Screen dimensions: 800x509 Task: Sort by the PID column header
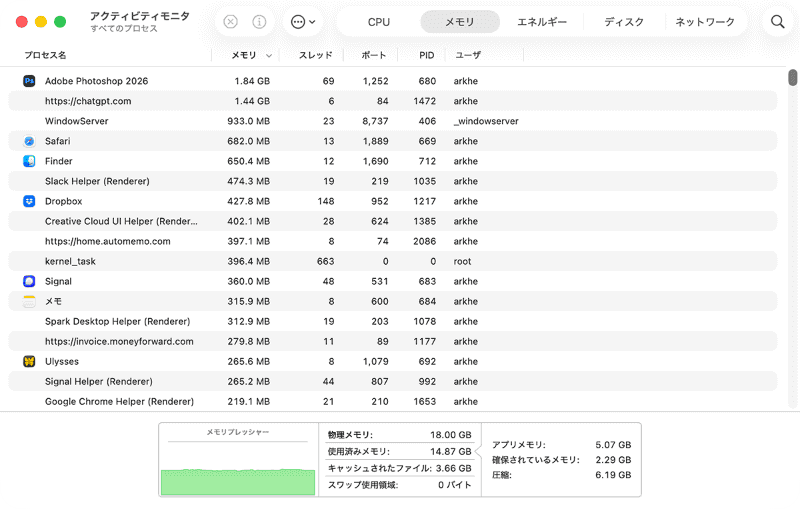(x=427, y=55)
